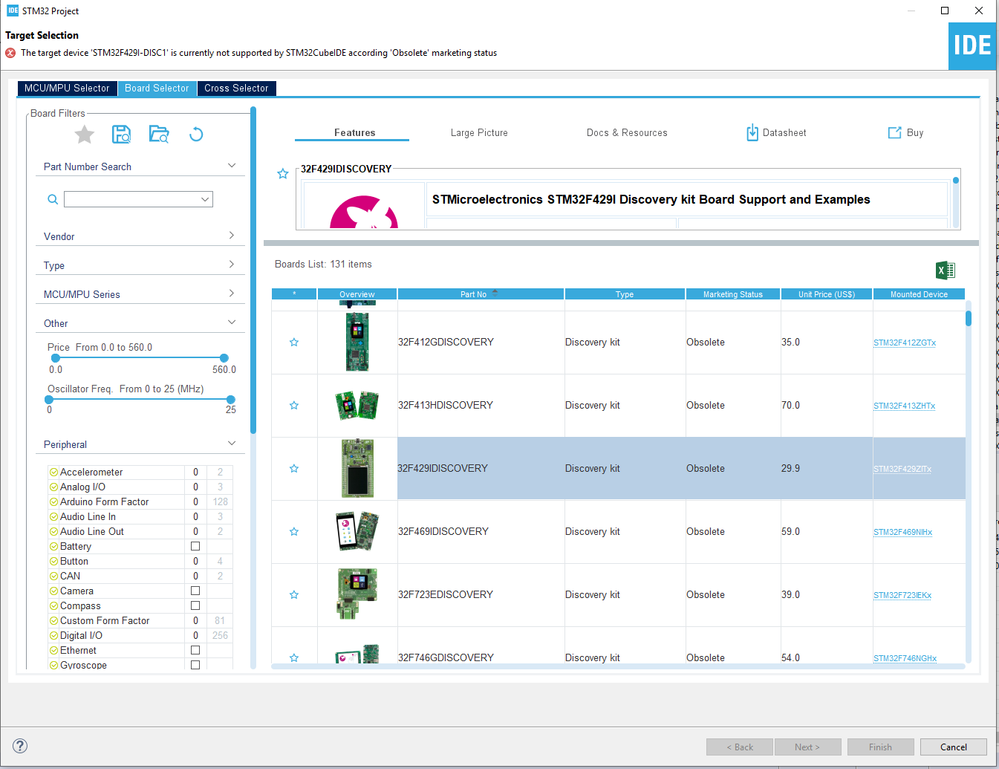This screenshot has width=999, height=769.
Task: Open the Datasheet download icon
Action: pyautogui.click(x=752, y=133)
